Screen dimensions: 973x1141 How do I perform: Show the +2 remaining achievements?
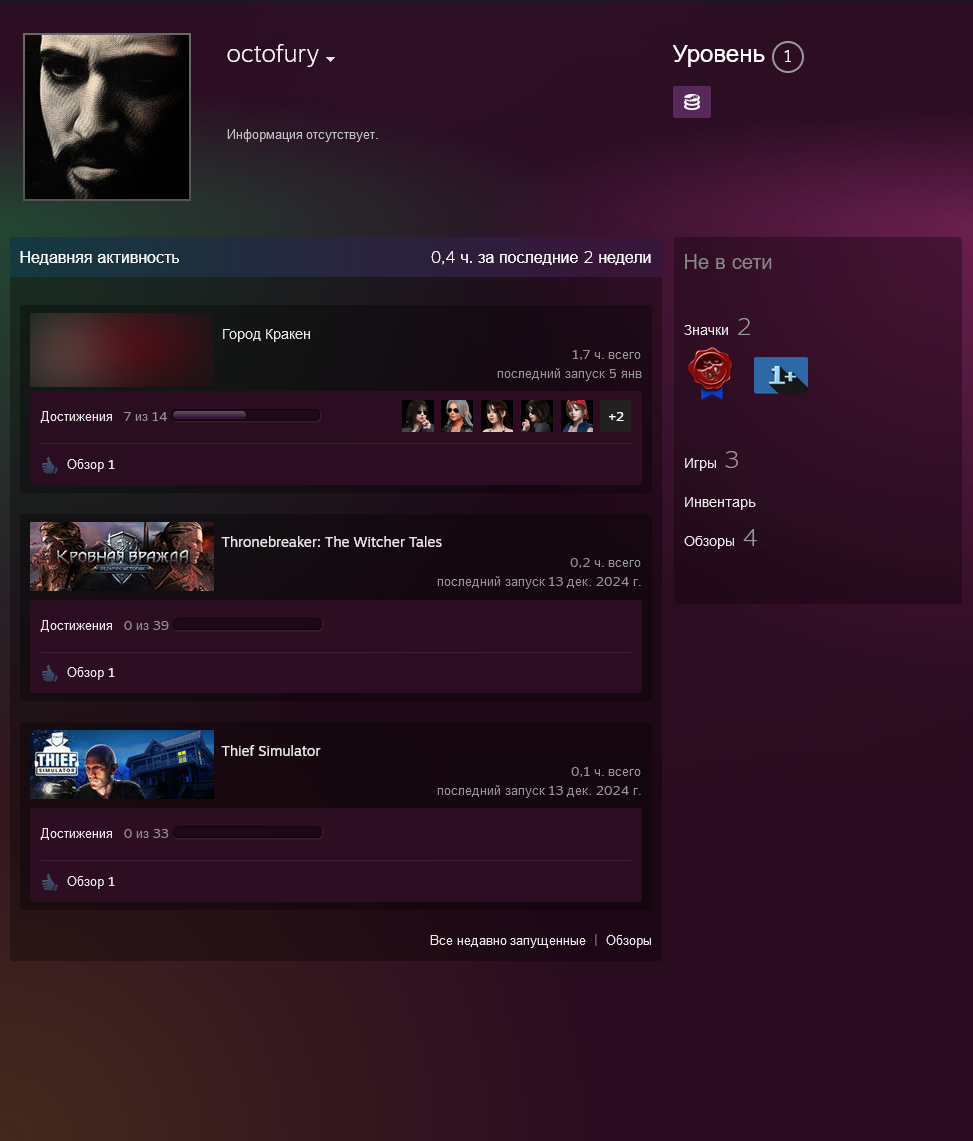point(616,416)
